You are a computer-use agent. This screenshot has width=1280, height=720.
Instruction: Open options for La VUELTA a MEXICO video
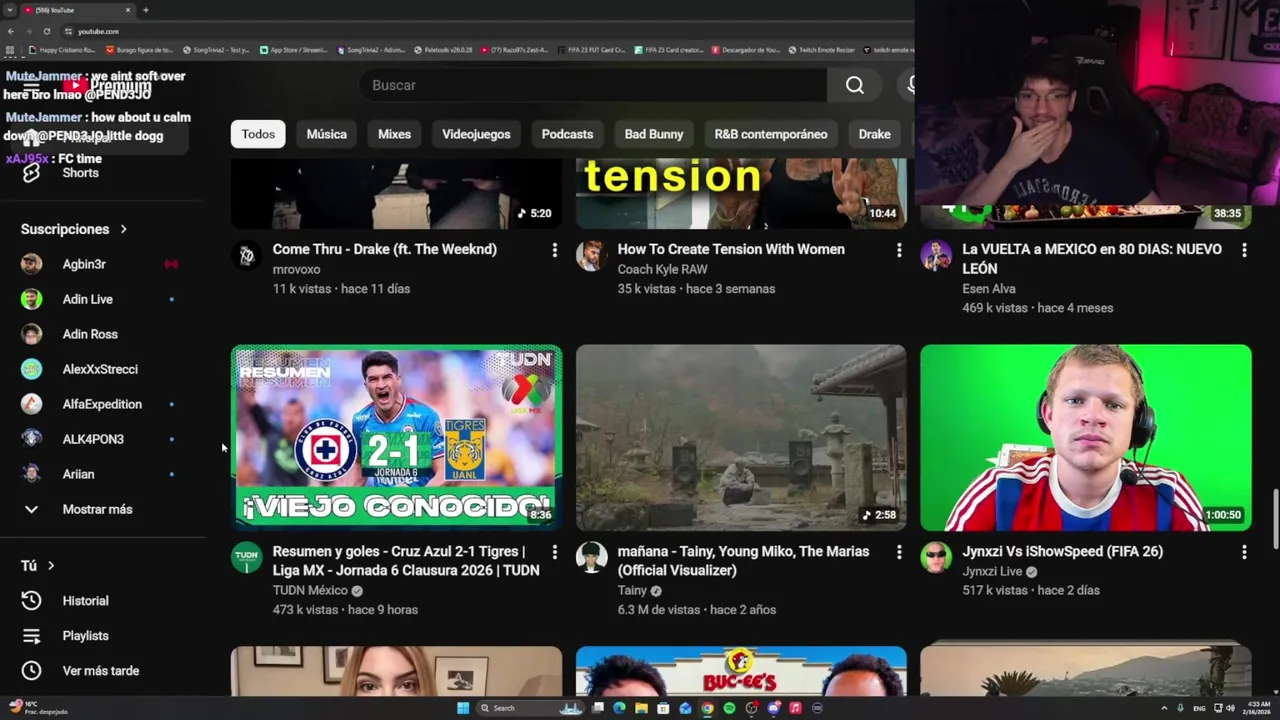[x=1244, y=250]
